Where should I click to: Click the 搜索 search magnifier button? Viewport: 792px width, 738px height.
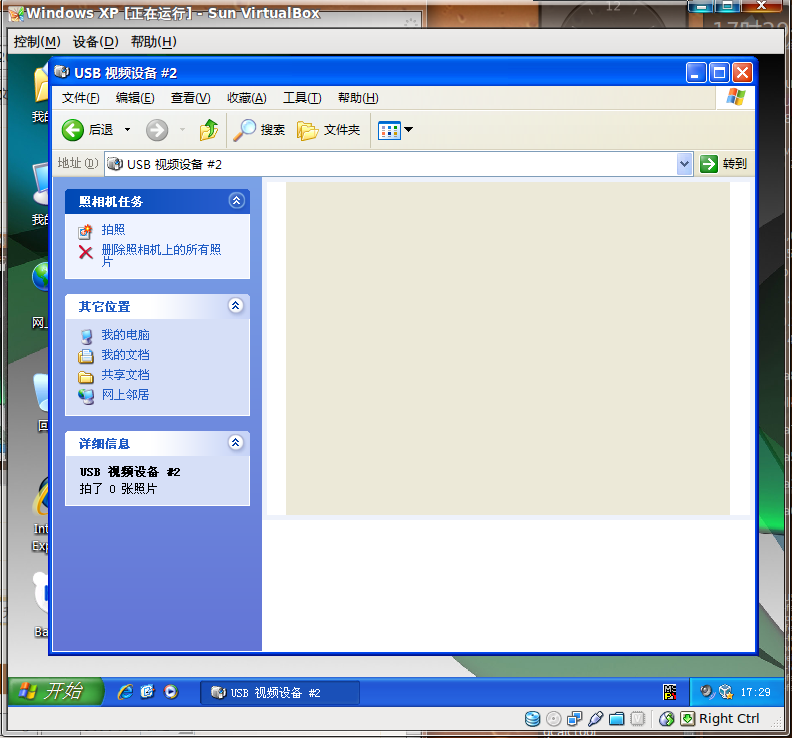tap(260, 130)
